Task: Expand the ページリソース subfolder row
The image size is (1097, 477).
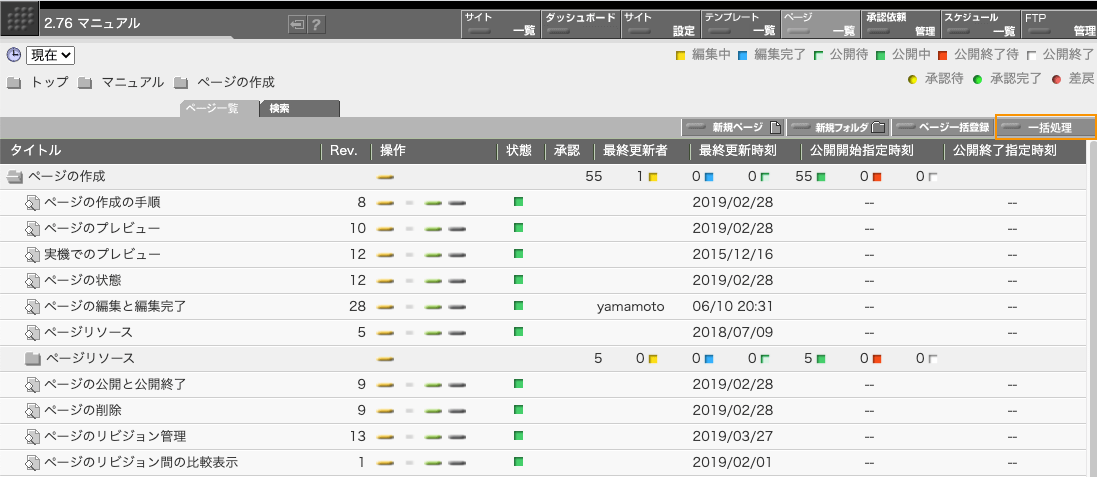Action: (33, 358)
